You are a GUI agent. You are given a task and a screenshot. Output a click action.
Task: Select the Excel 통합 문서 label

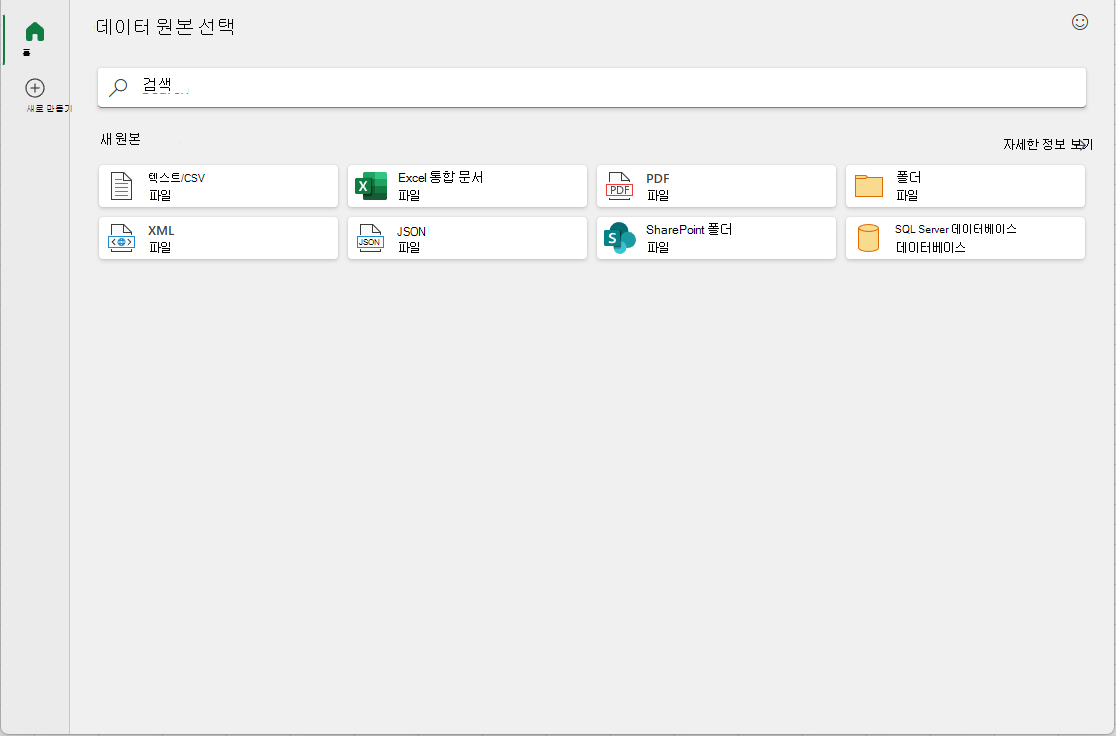click(x=441, y=178)
